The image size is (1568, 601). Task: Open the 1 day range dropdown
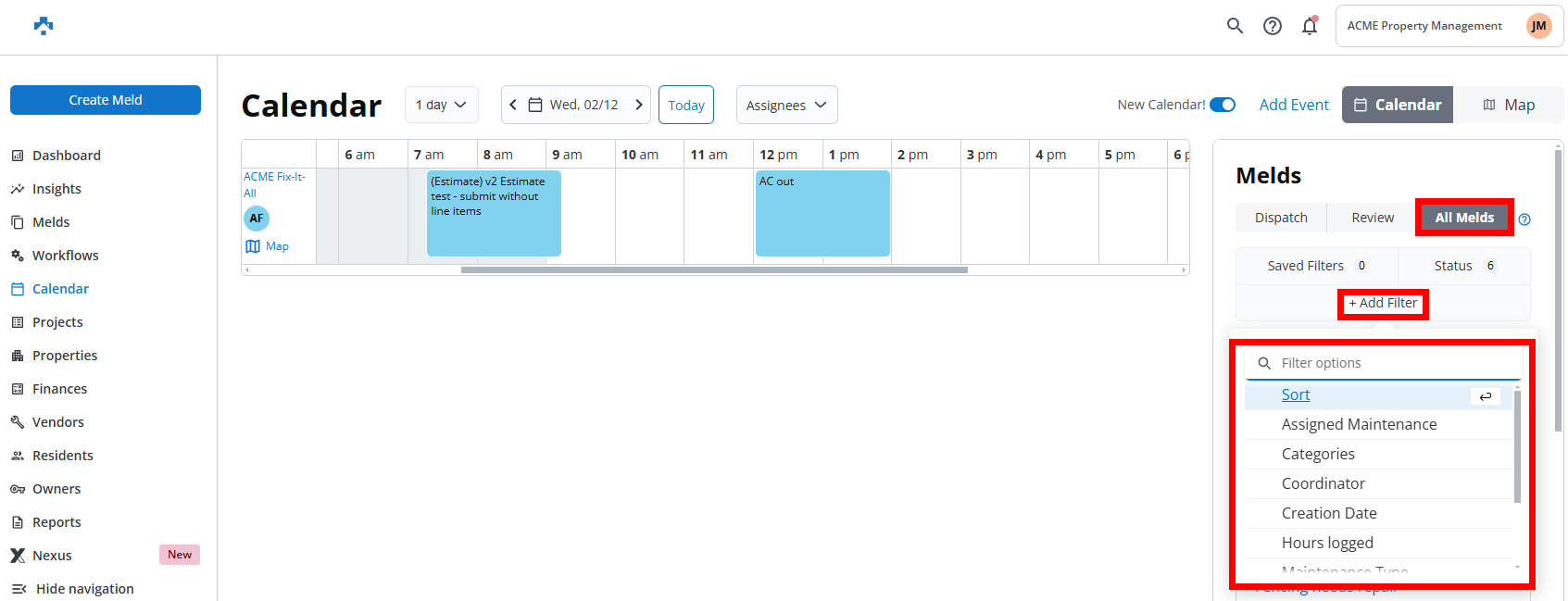click(441, 105)
